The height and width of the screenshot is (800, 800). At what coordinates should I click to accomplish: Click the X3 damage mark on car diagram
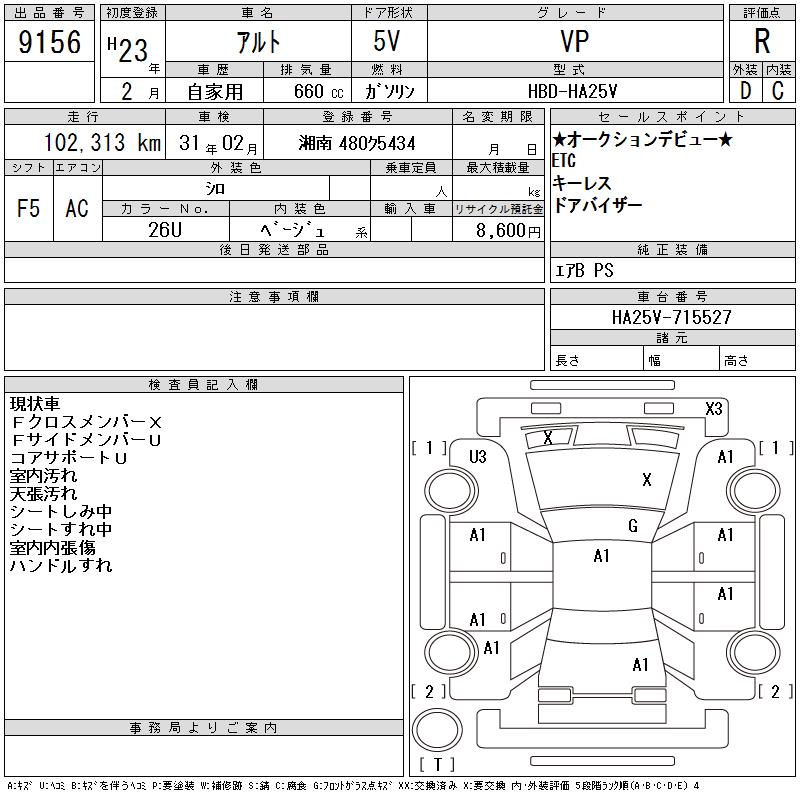(x=713, y=408)
